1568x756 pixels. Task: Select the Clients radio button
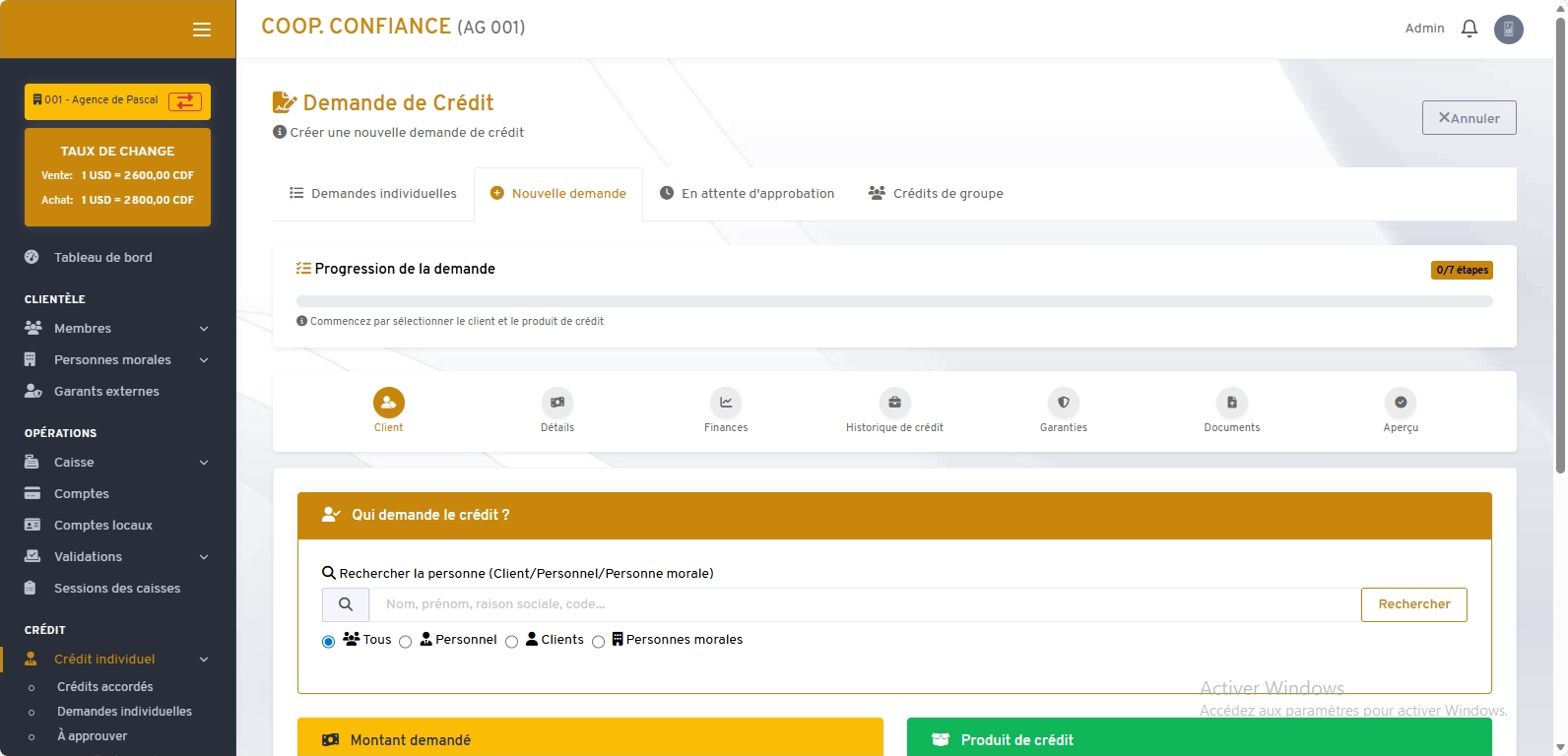click(x=511, y=642)
